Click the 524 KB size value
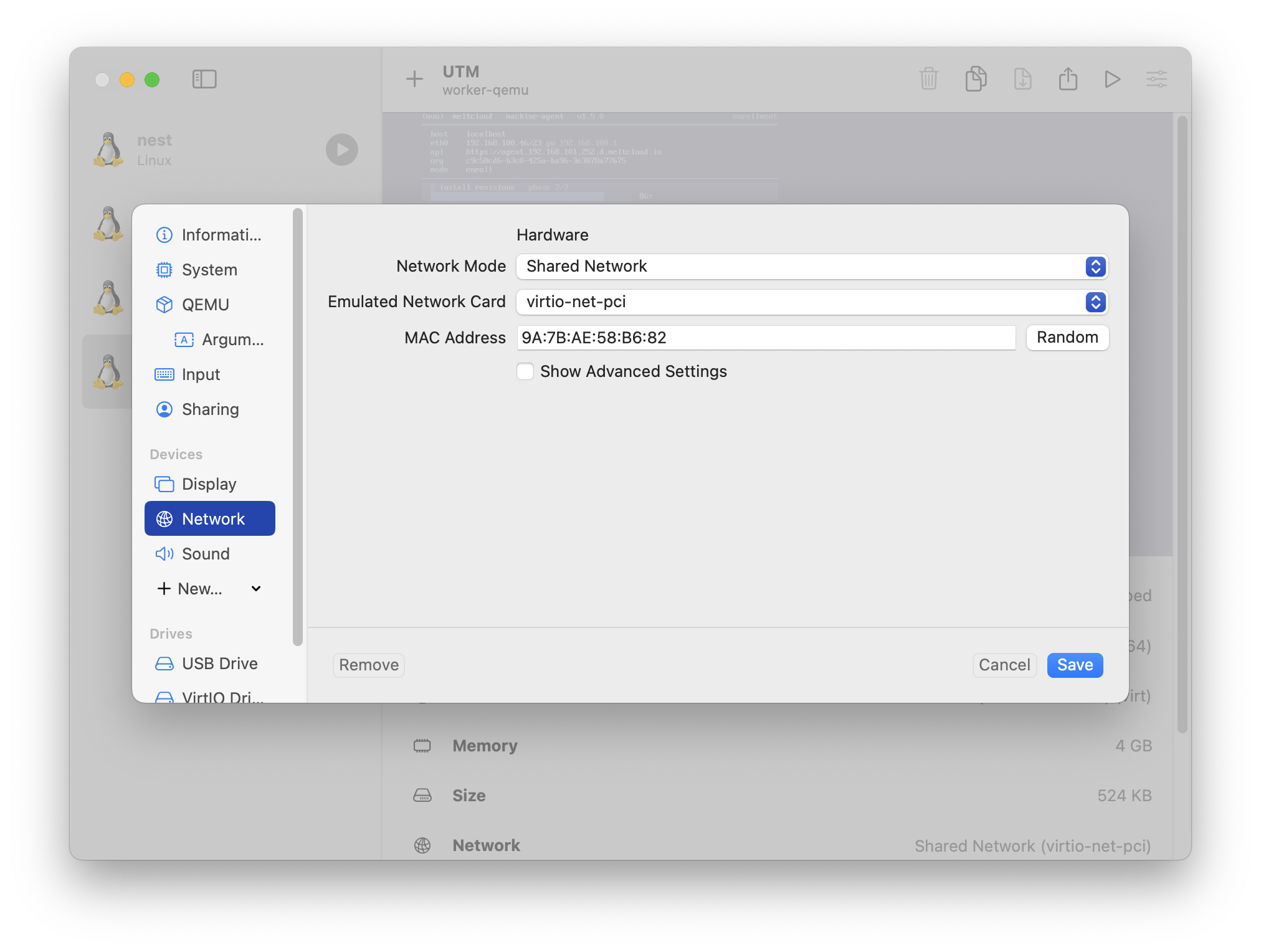The height and width of the screenshot is (952, 1261). tap(1125, 796)
